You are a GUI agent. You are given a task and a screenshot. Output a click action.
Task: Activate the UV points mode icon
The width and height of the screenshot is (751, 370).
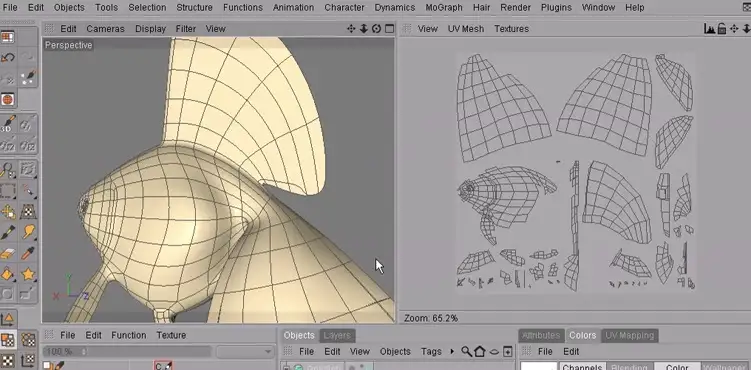(x=28, y=340)
